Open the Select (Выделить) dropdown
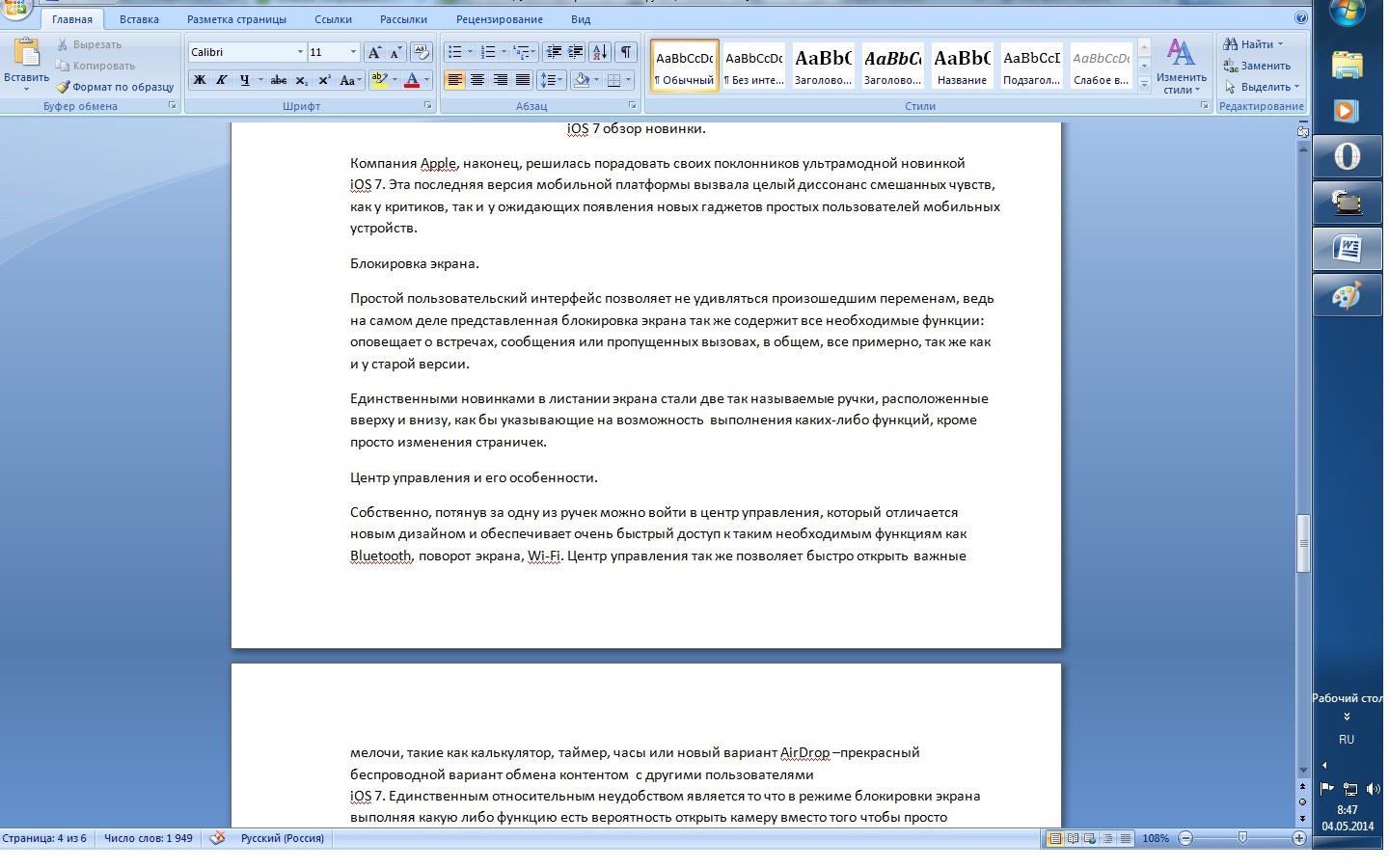The width and height of the screenshot is (1389, 868). click(1298, 87)
